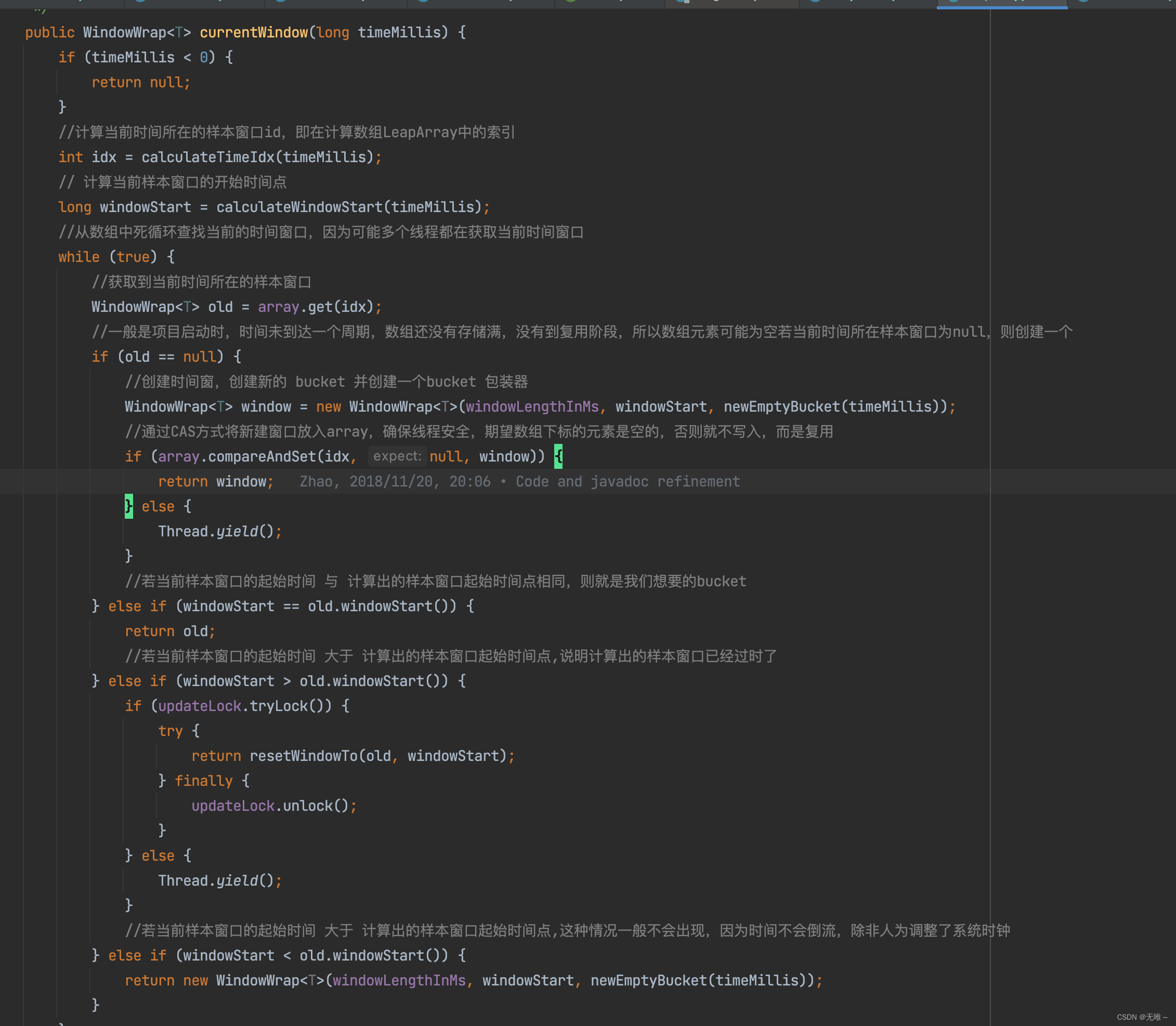Click the 'public' keyword of the method

[50, 33]
